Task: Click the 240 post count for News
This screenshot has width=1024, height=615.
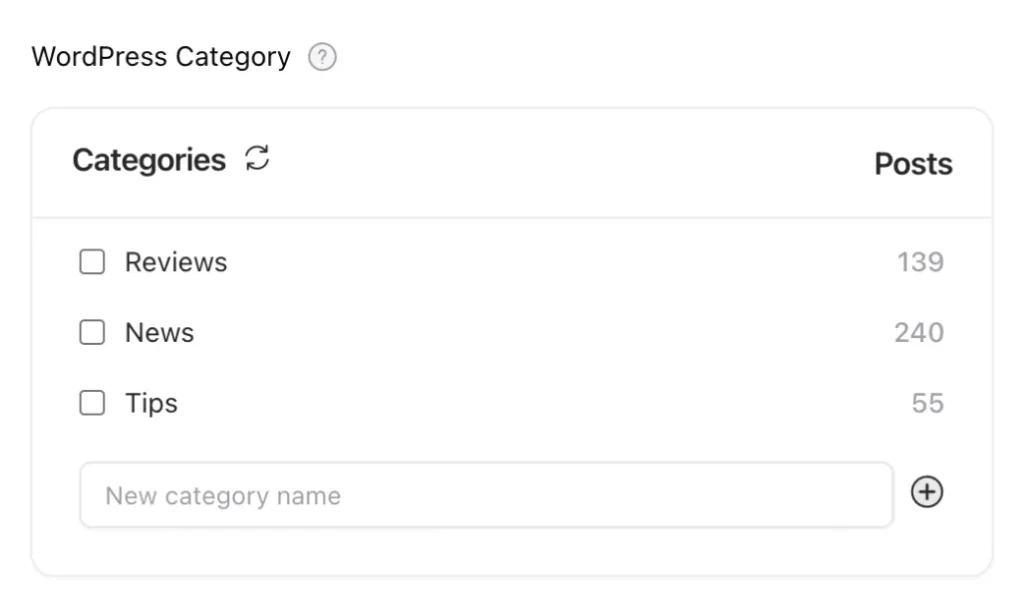Action: pyautogui.click(x=919, y=332)
